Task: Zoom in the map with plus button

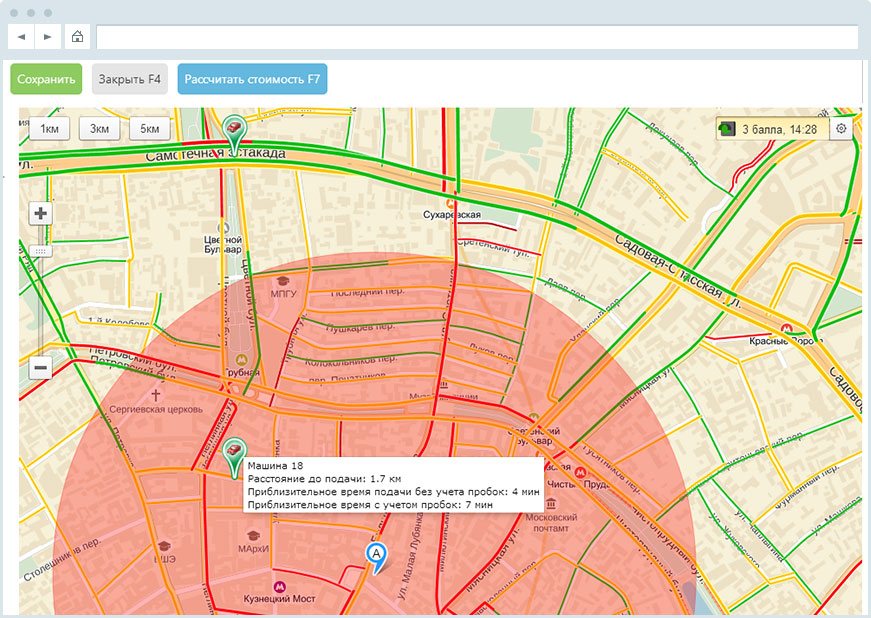Action: click(41, 213)
